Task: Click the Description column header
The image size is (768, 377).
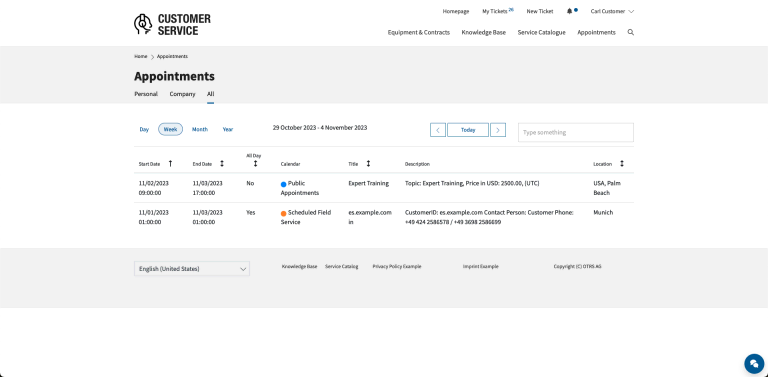Action: coord(417,164)
